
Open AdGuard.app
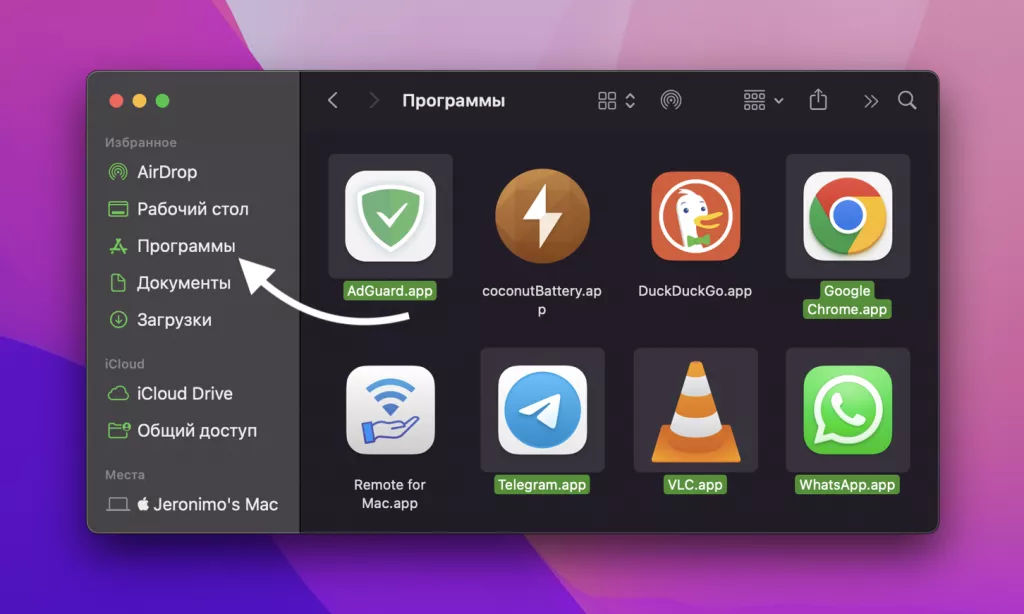389,215
